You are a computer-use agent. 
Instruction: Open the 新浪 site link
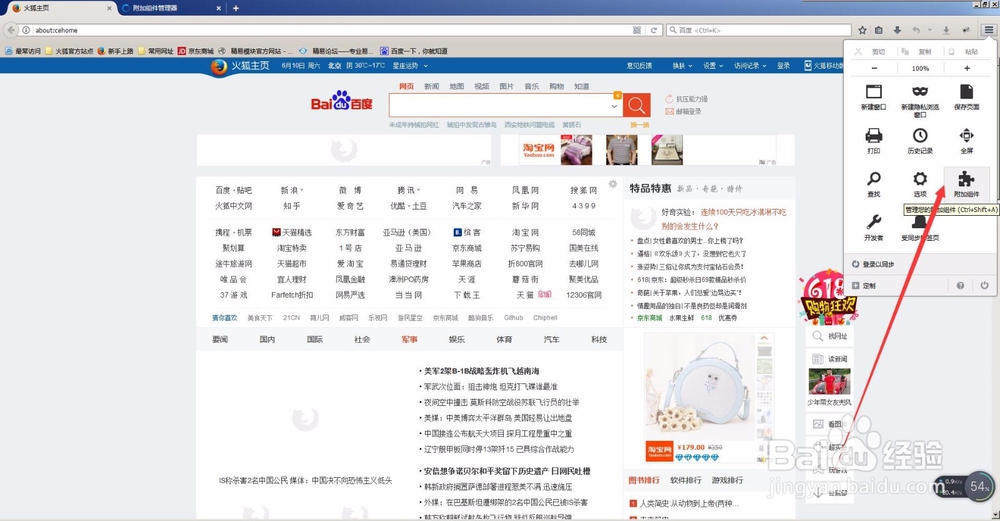(x=292, y=190)
